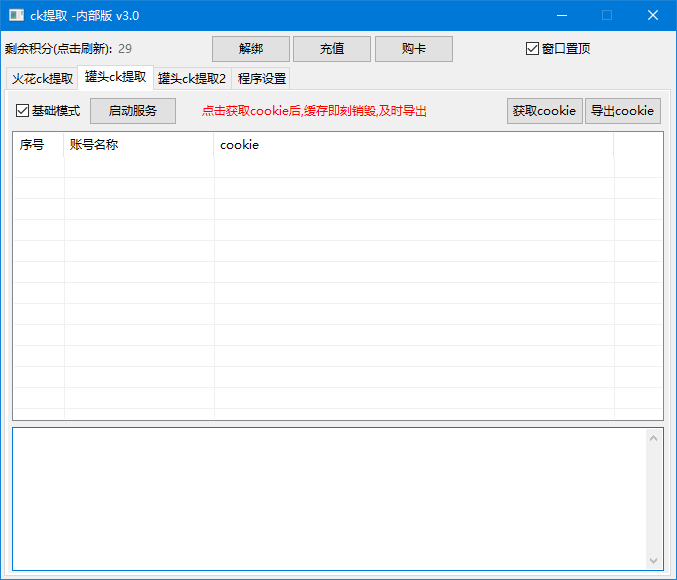This screenshot has width=677, height=580.
Task: Open the 充值 recharge button
Action: [x=331, y=49]
